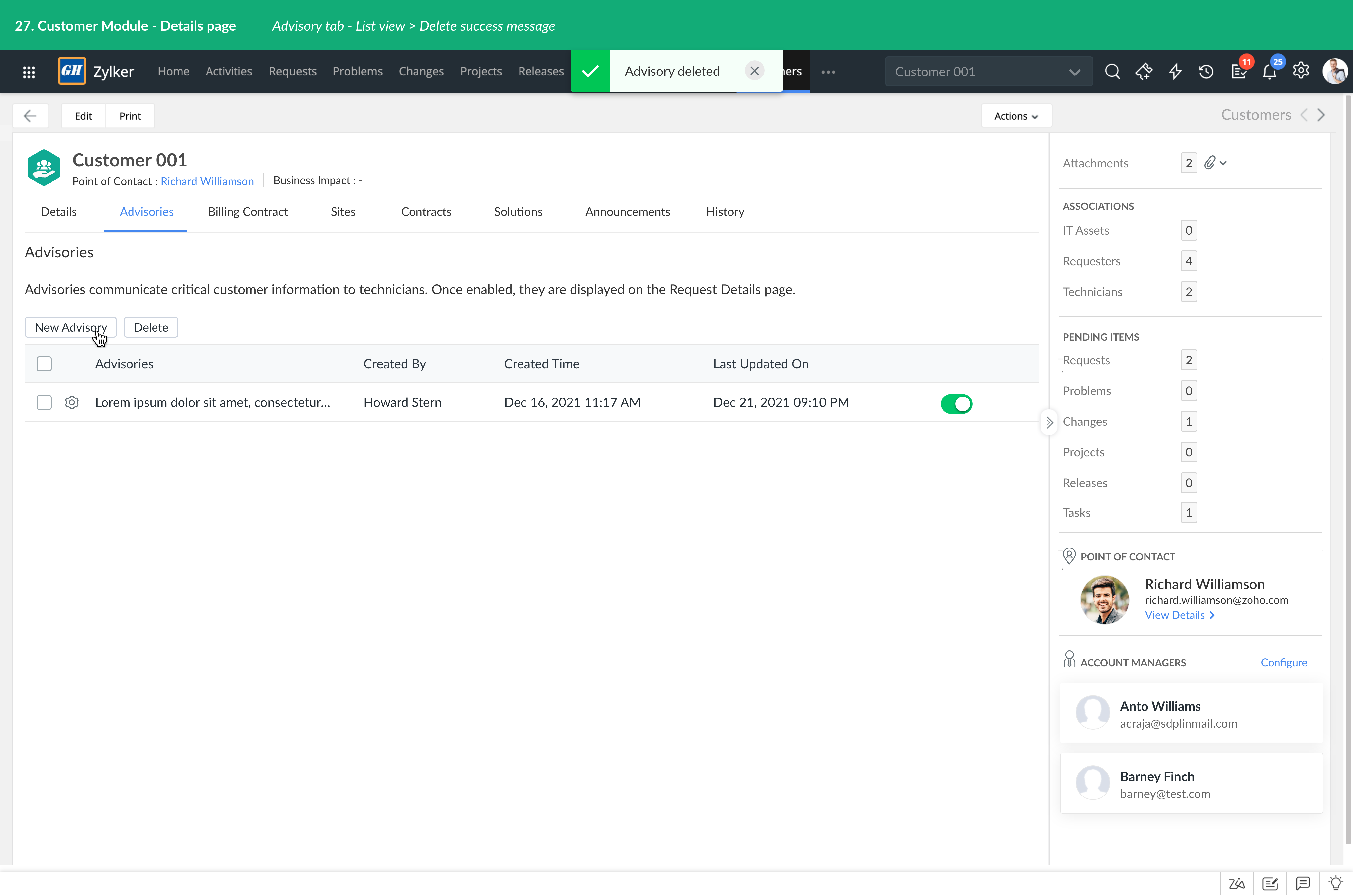Open the recent history clock icon

tap(1206, 72)
